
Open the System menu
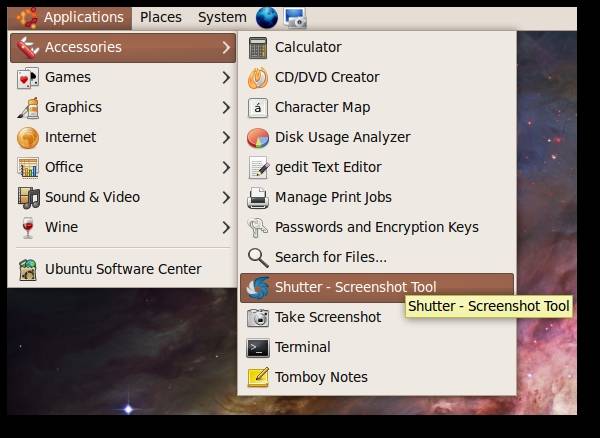tap(222, 18)
